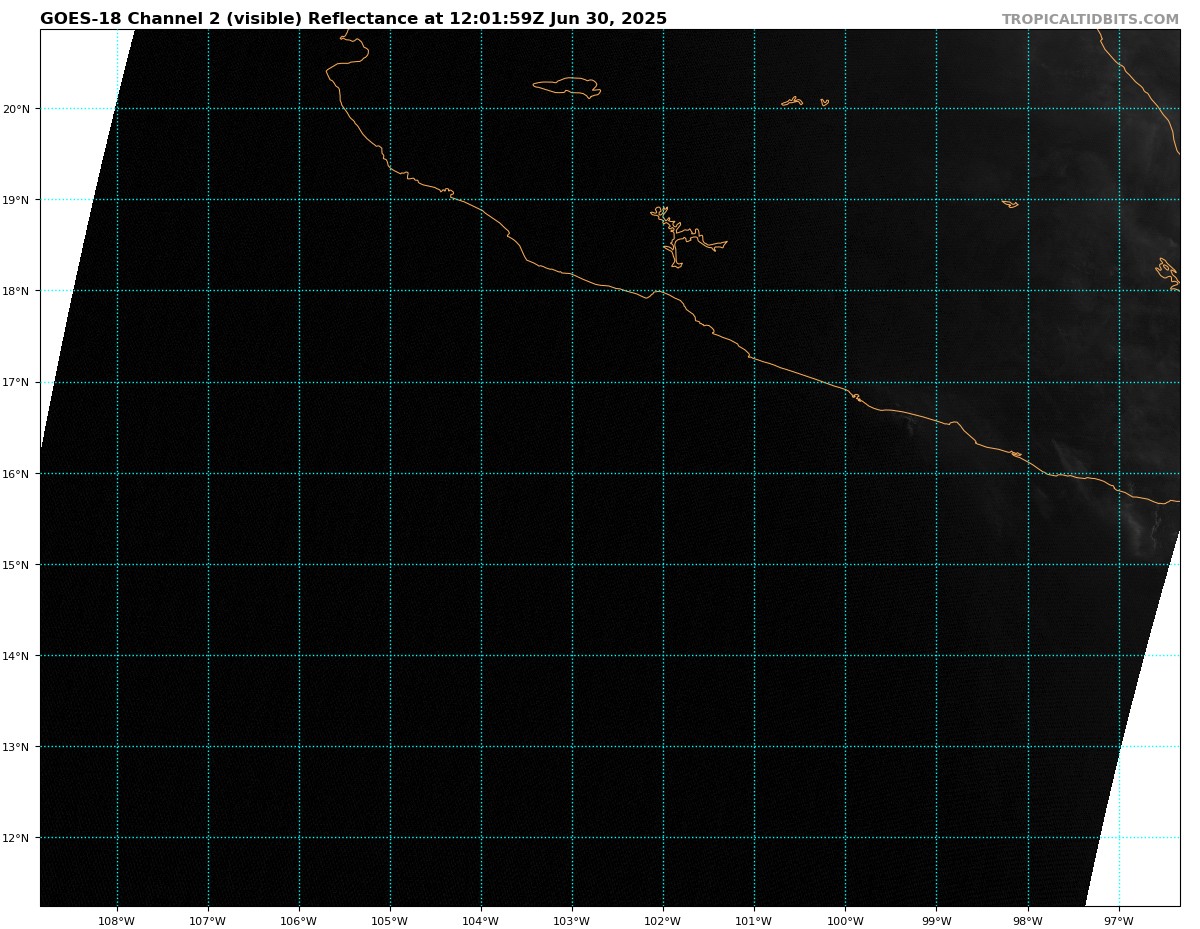Click the 97°W longitude axis label
1200x929 pixels.
tap(1119, 921)
